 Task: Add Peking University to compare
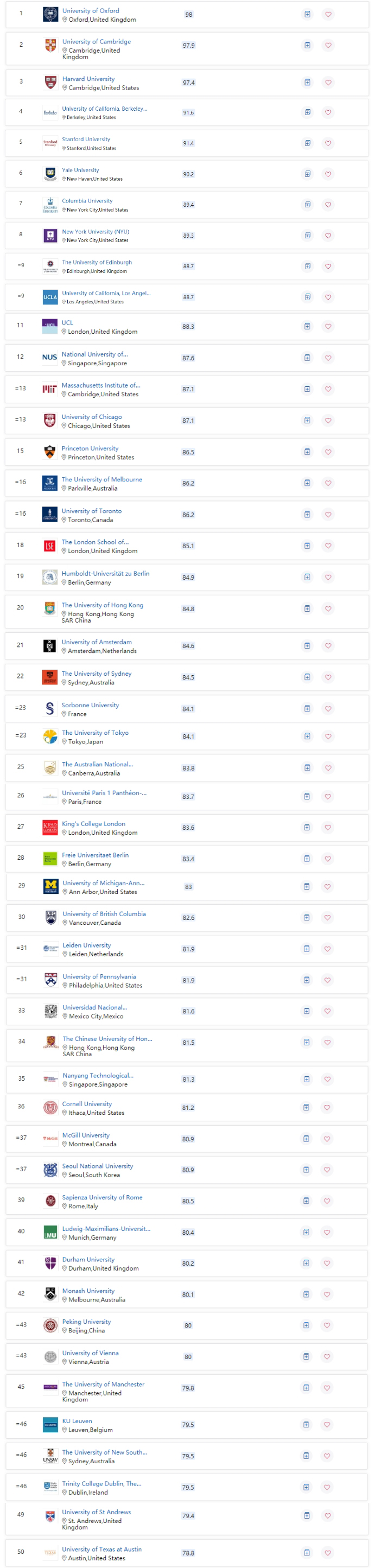point(307,1326)
